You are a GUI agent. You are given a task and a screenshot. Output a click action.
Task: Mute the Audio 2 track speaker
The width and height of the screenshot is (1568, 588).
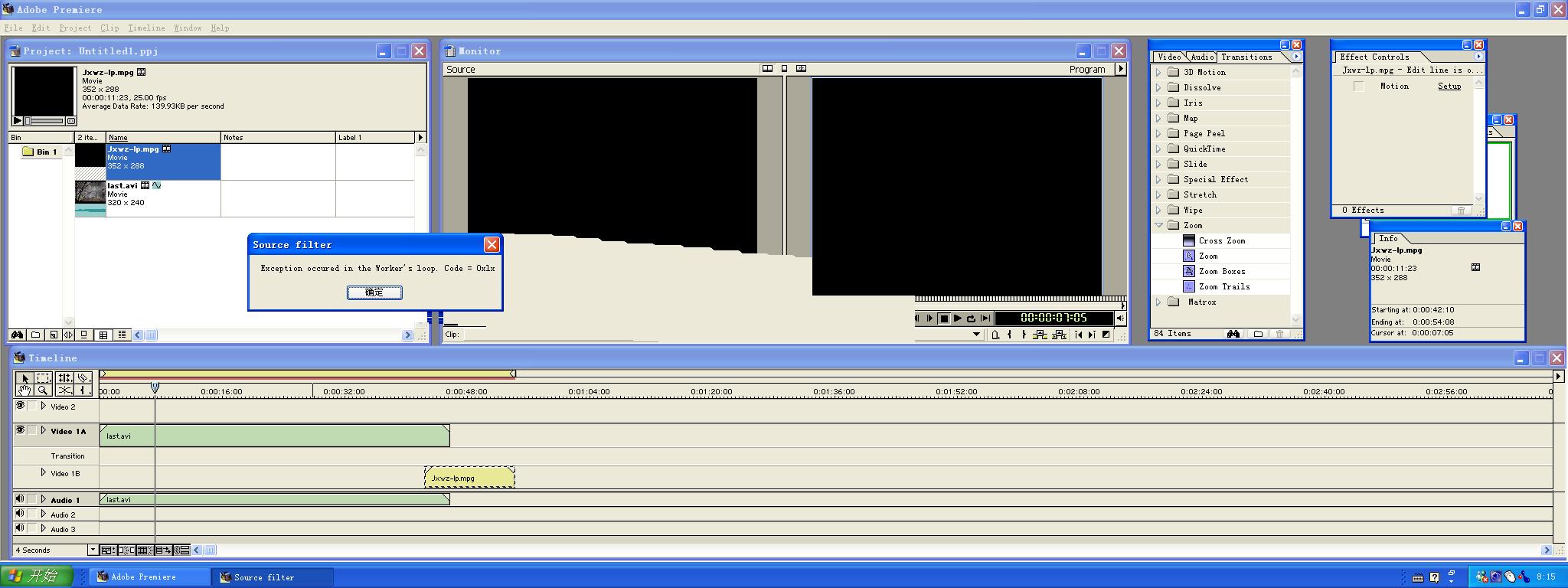click(20, 514)
